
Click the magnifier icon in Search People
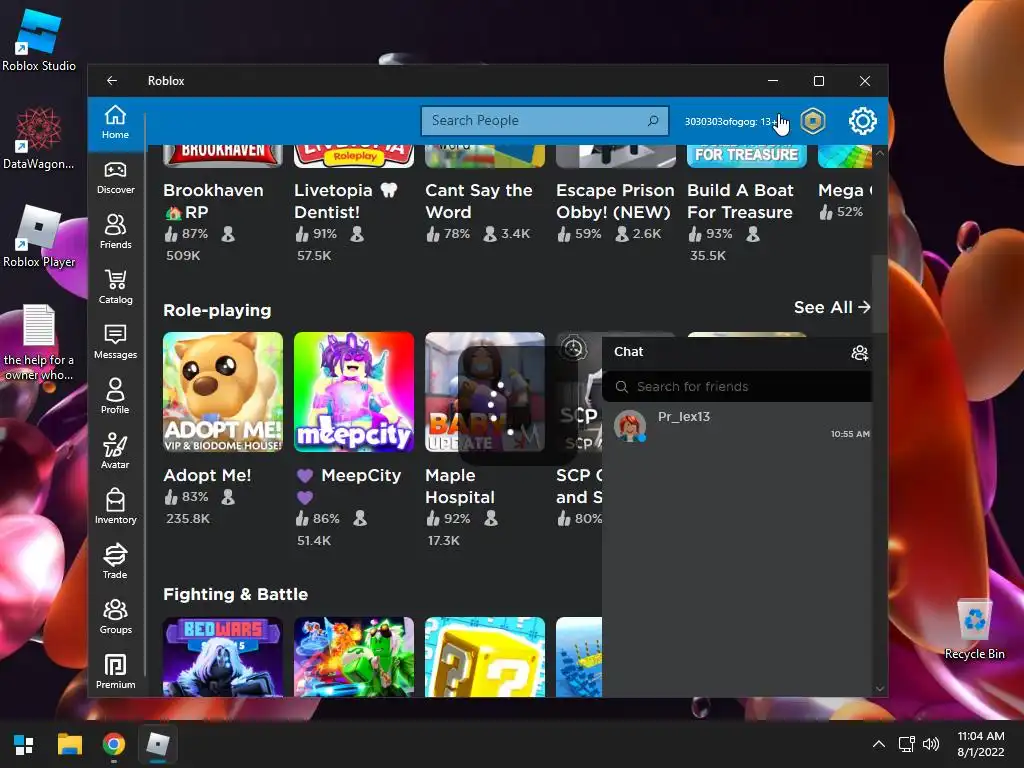(652, 121)
